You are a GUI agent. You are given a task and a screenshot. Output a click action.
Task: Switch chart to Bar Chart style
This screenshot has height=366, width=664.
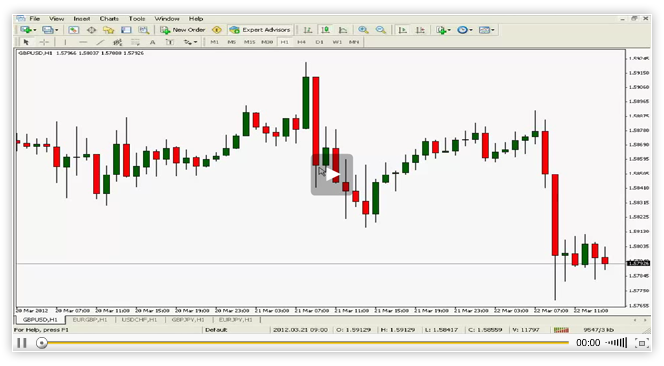(x=308, y=30)
